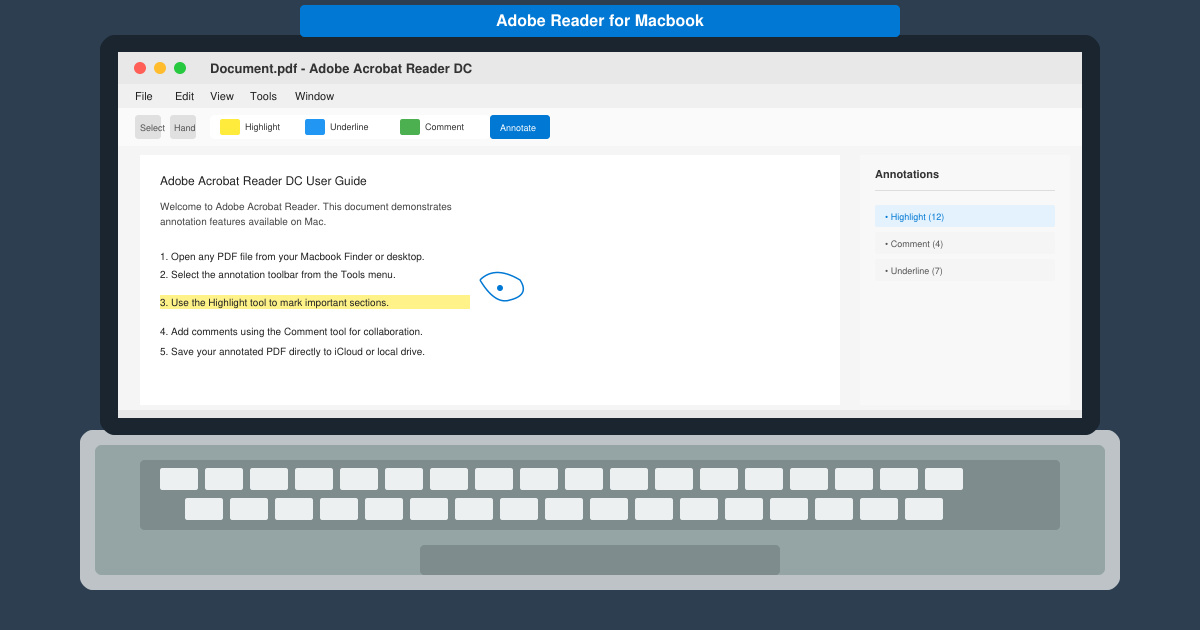Choose the Highlight tool label
The height and width of the screenshot is (630, 1200).
point(262,127)
